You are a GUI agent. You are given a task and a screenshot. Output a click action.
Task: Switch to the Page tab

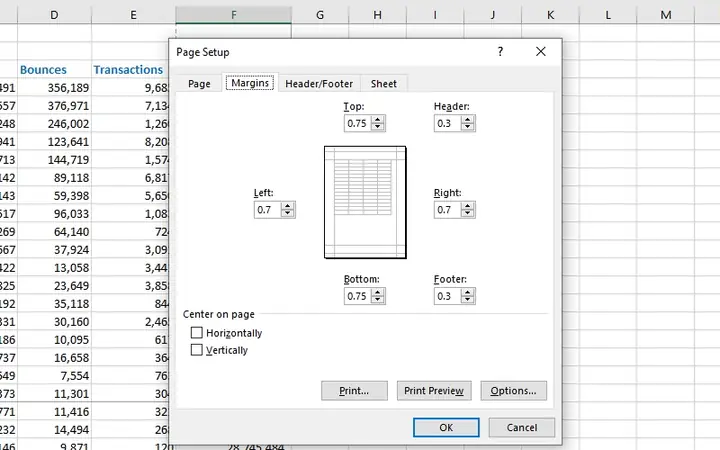pos(199,84)
